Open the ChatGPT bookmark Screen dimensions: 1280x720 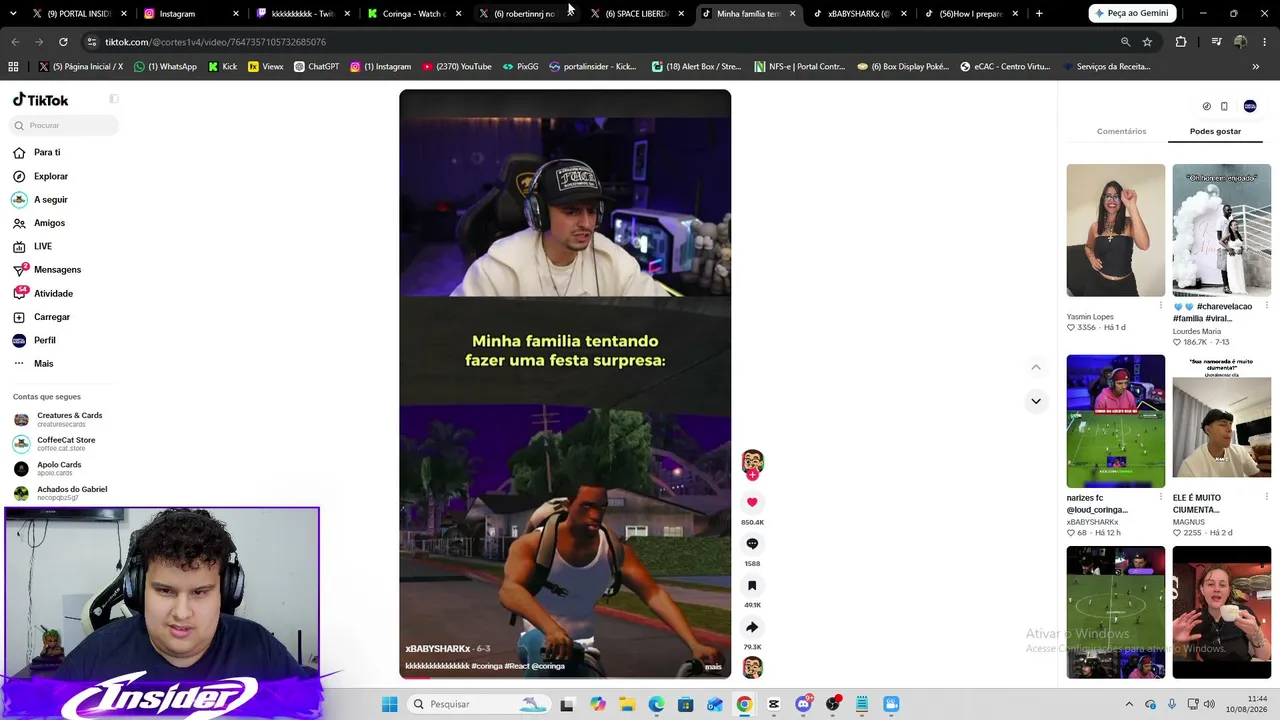(317, 67)
